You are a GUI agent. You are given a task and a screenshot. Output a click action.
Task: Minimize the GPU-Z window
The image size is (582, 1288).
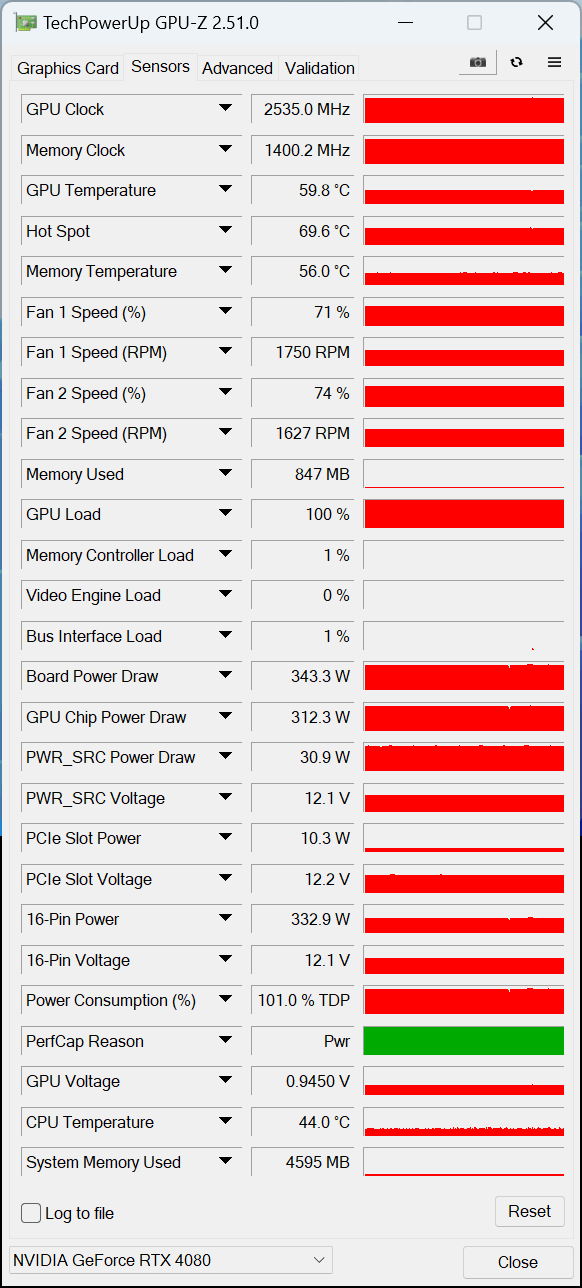(x=404, y=22)
